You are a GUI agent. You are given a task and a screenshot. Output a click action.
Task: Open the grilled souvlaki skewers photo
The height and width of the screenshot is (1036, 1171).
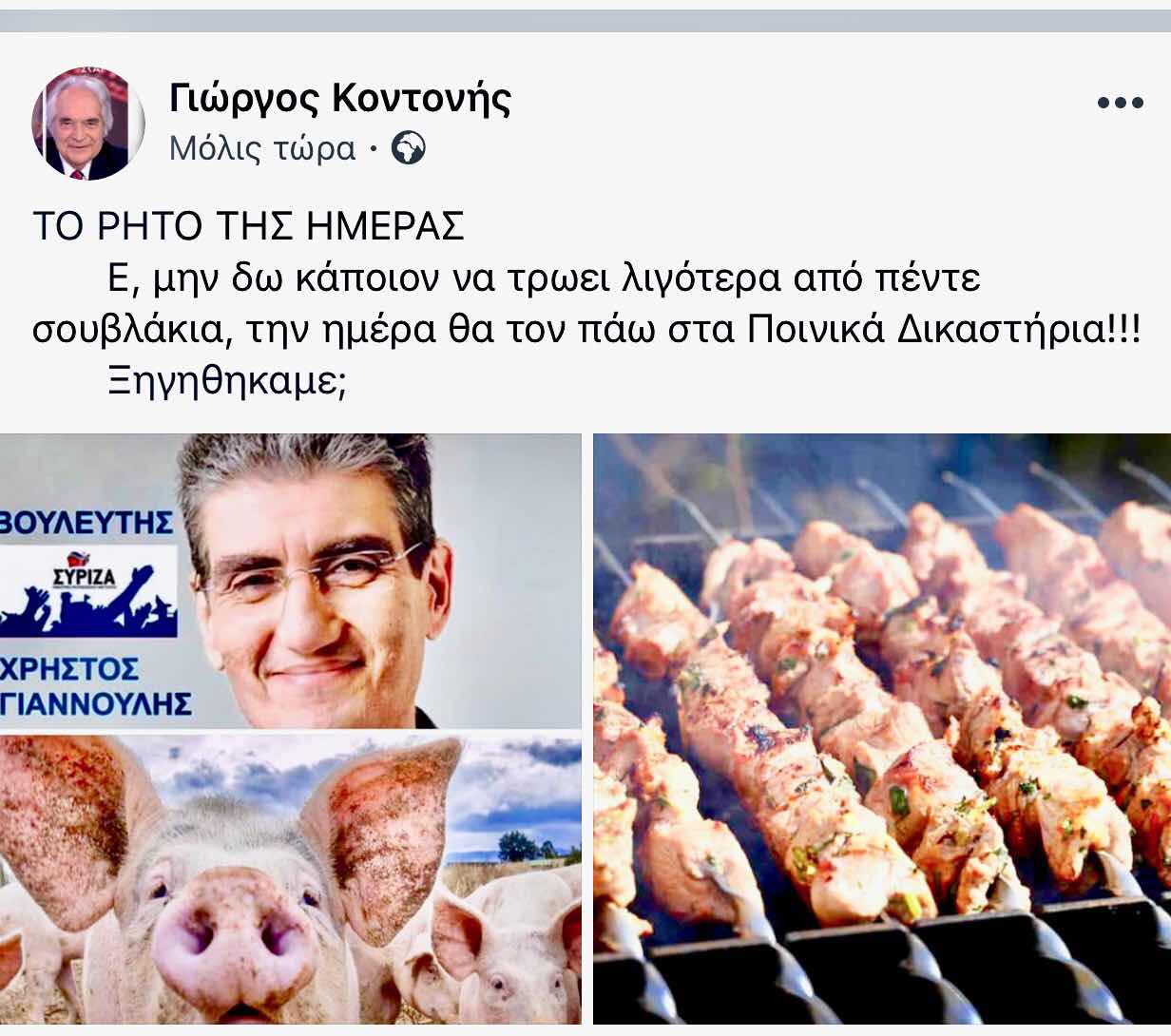pyautogui.click(x=882, y=729)
